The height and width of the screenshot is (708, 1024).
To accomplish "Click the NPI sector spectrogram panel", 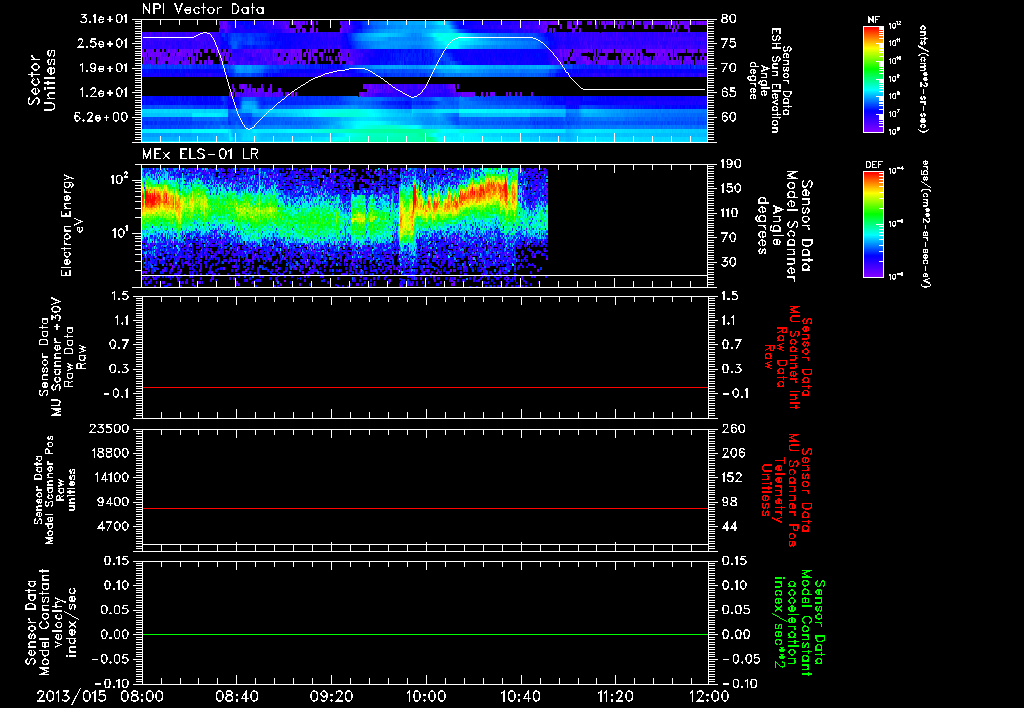I will (x=424, y=80).
